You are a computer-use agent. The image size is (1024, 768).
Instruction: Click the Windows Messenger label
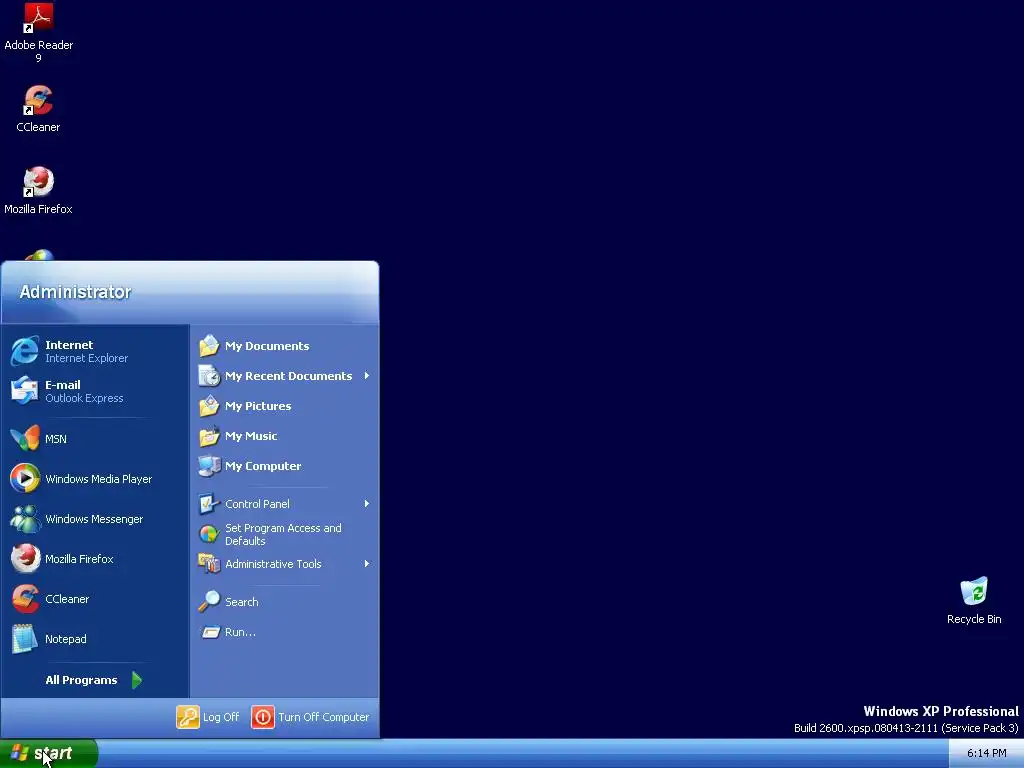pyautogui.click(x=94, y=519)
